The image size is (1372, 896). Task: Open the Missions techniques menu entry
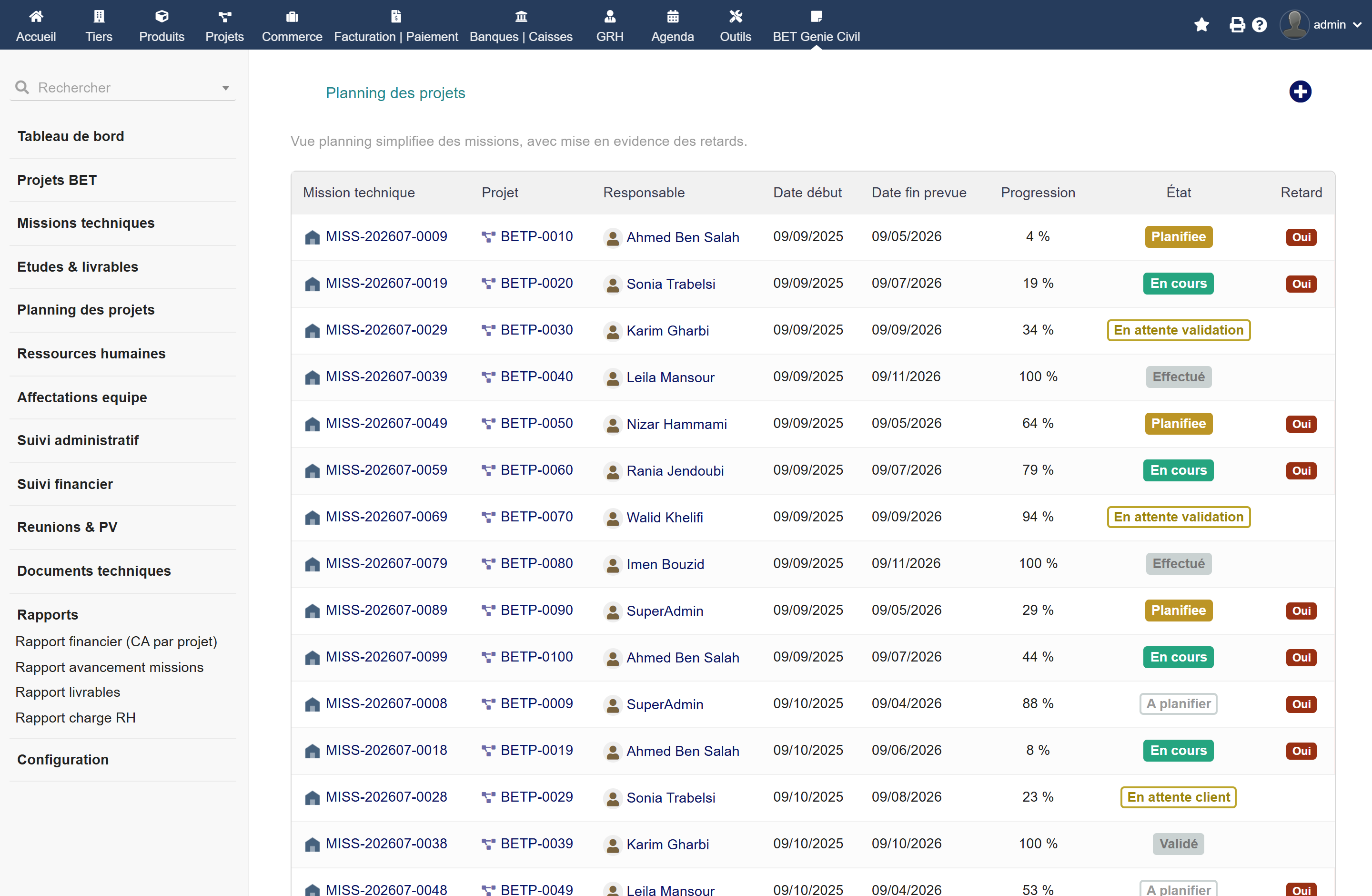86,223
